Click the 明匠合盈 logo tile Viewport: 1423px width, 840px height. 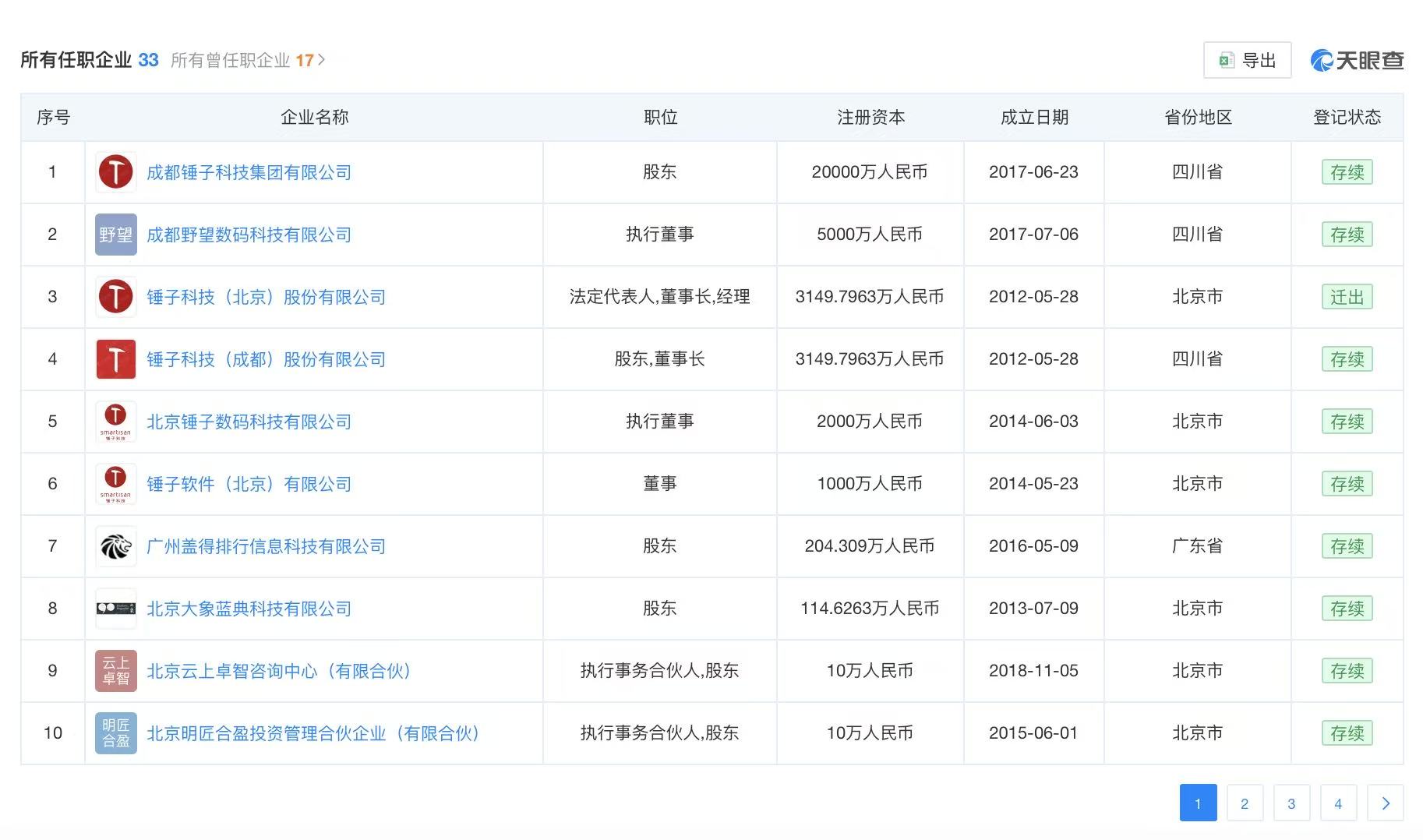click(115, 733)
